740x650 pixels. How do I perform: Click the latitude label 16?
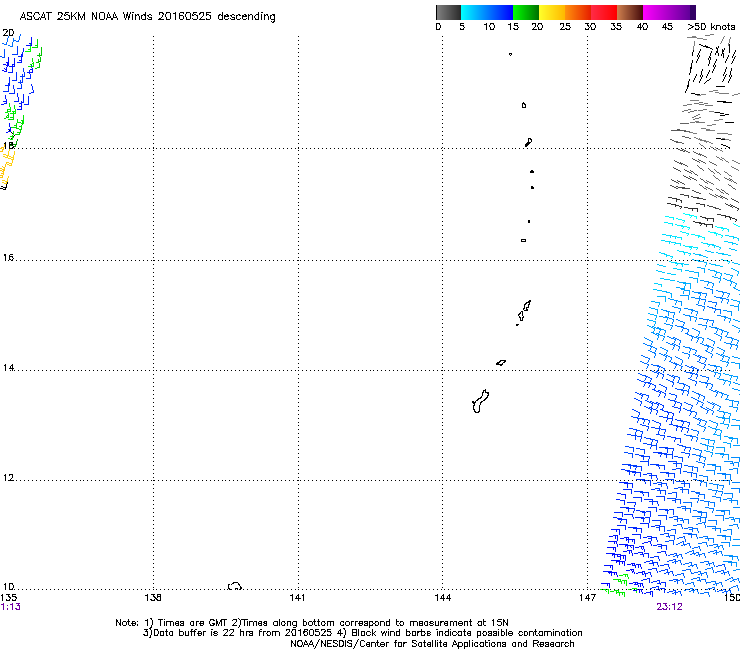pos(8,257)
